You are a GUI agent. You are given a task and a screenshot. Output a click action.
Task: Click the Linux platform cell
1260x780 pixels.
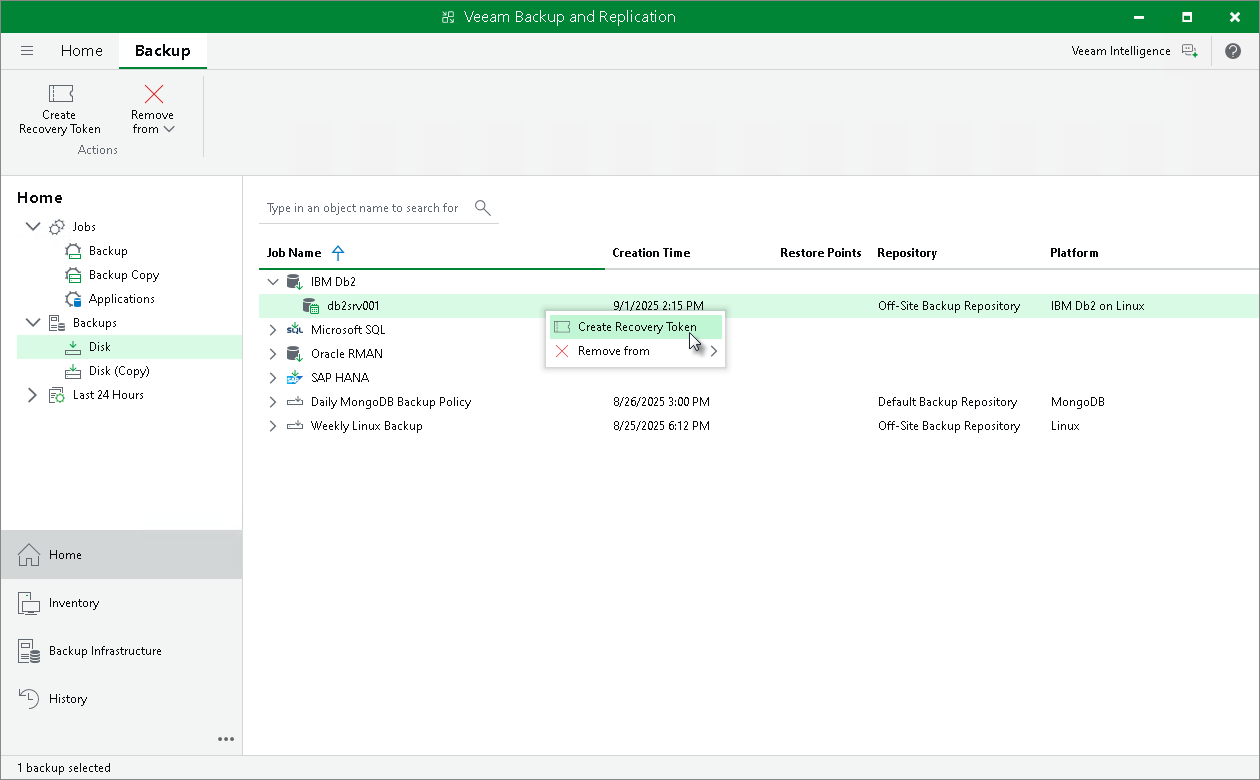click(x=1065, y=426)
